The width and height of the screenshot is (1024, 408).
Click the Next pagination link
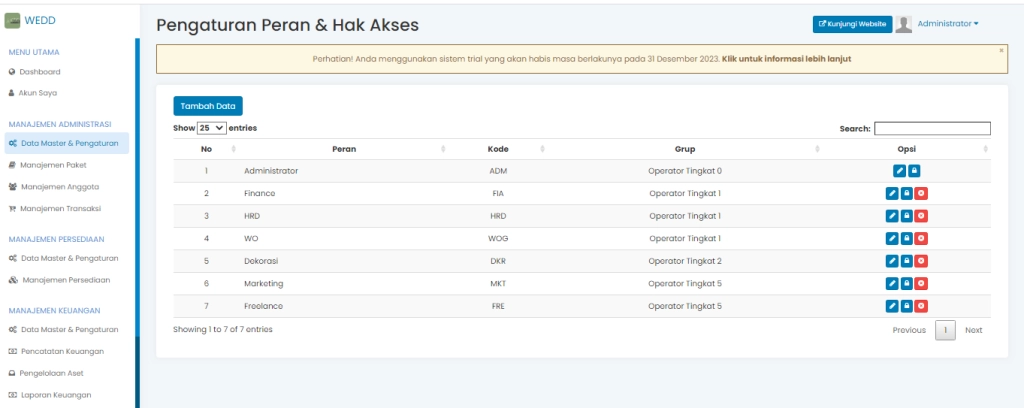pyautogui.click(x=973, y=330)
